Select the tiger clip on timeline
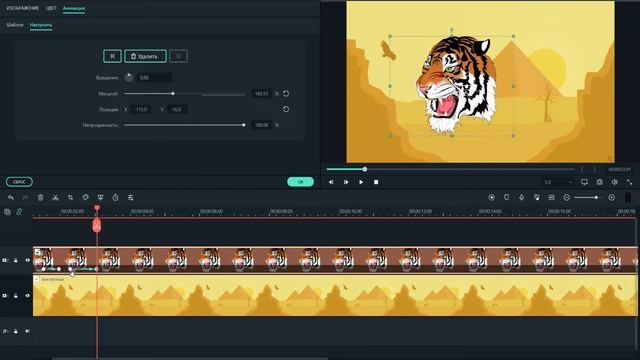 (x=335, y=259)
